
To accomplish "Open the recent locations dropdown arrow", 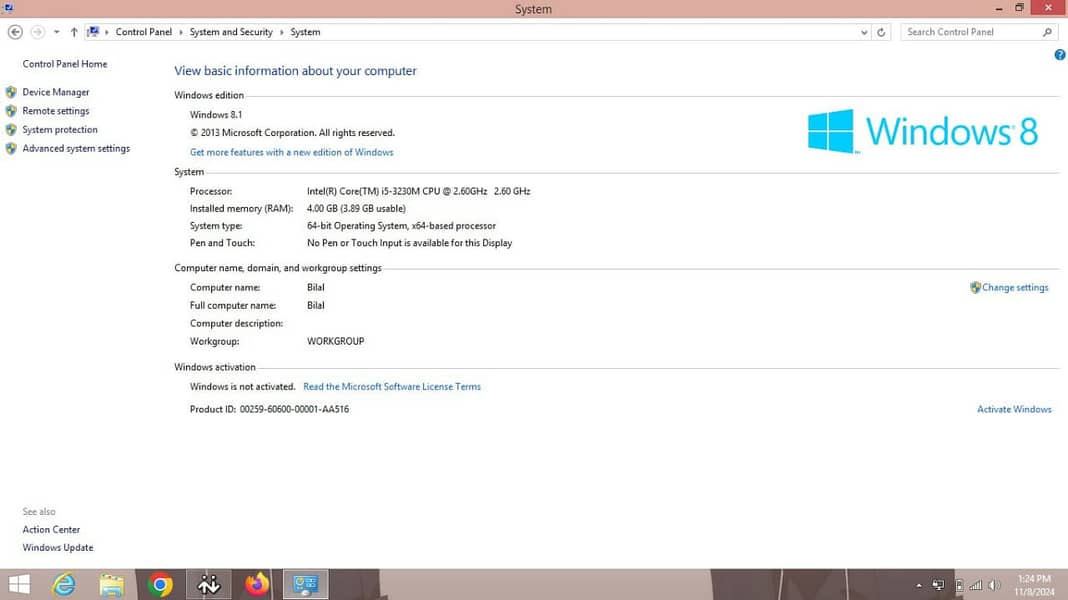I will point(56,32).
